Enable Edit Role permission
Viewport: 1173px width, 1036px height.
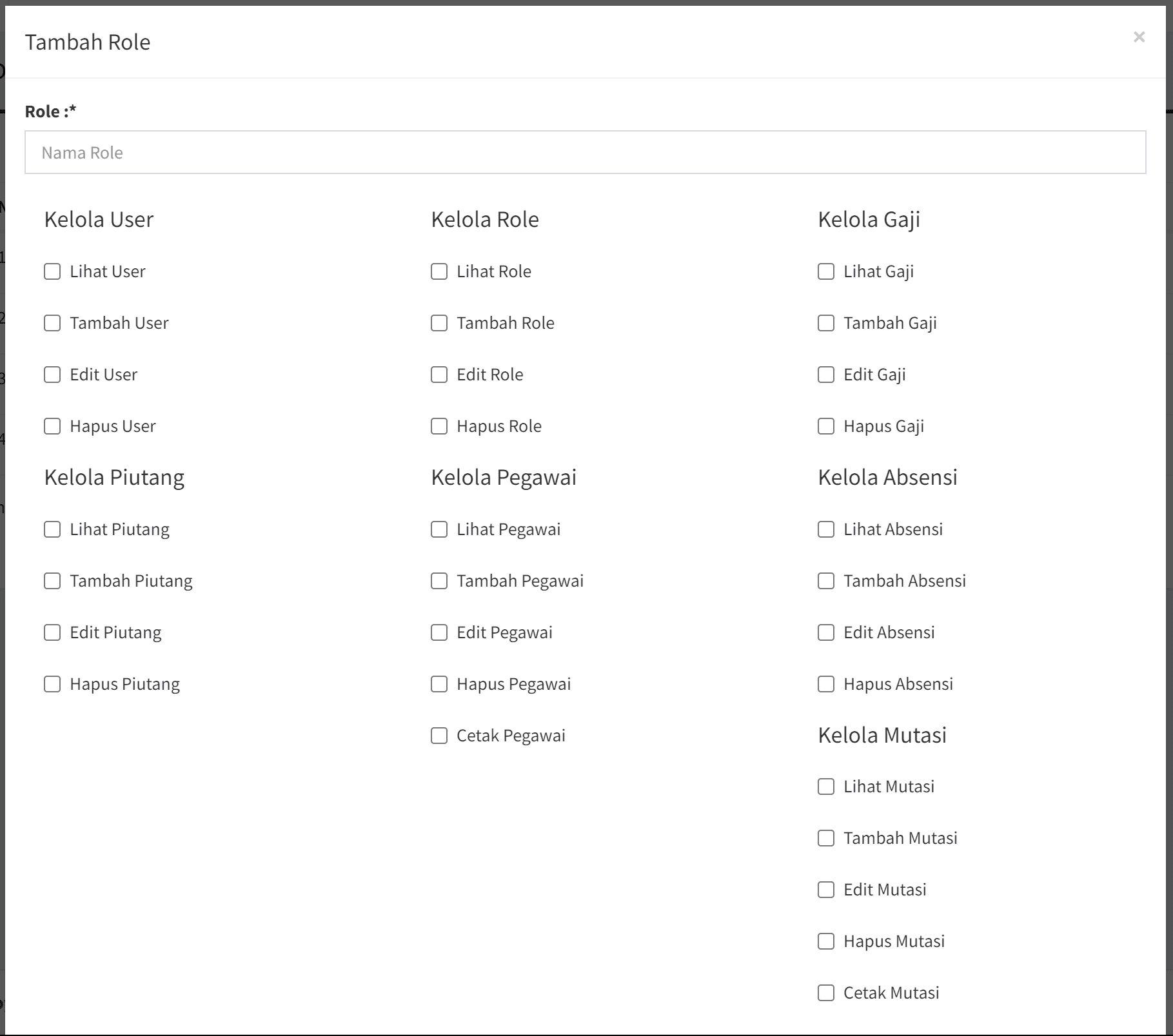click(439, 375)
